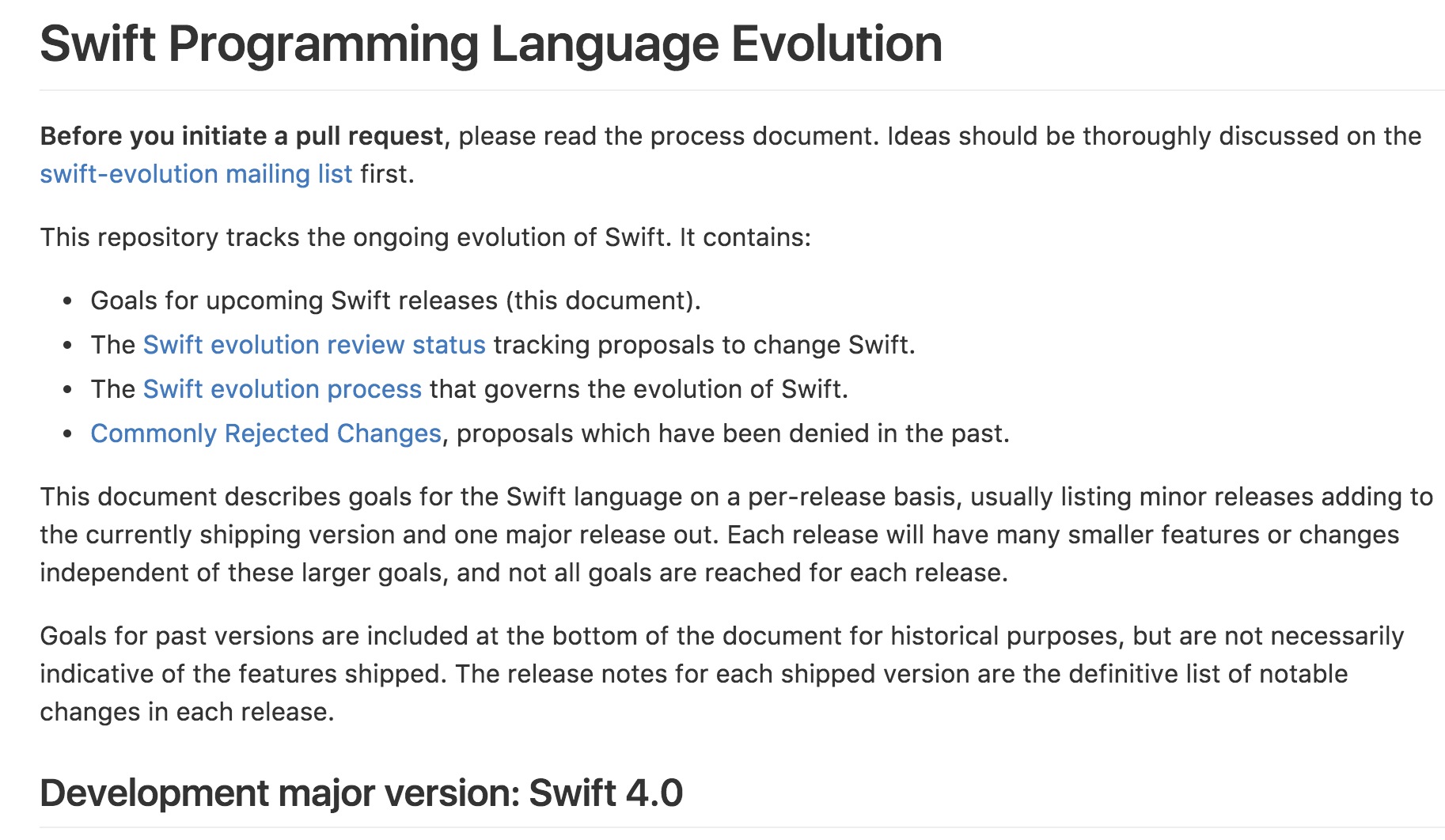Click the bullet dot before "Goals for upcoming"
The image size is (1445, 840).
pos(68,301)
